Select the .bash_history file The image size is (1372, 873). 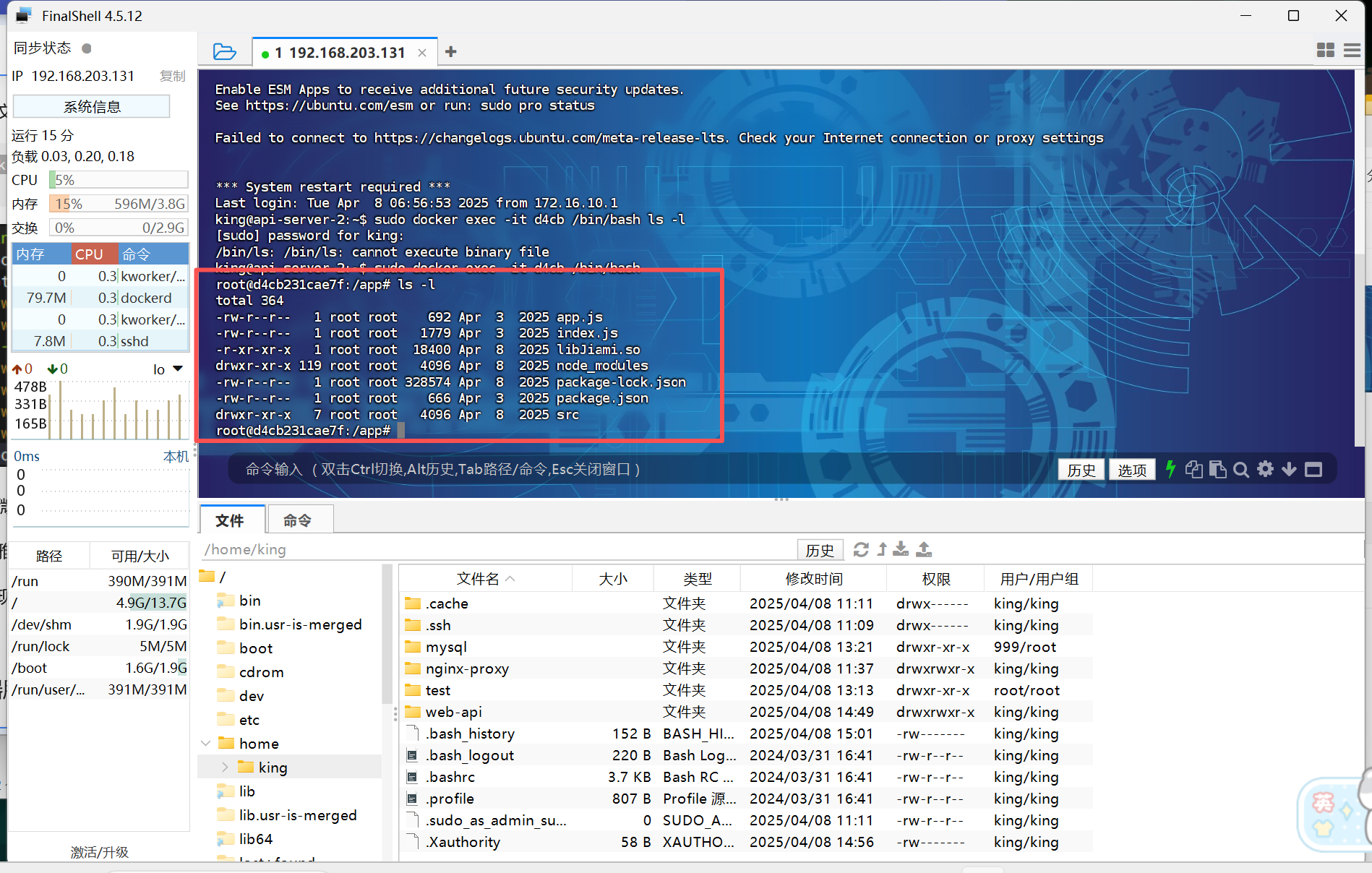[745, 734]
